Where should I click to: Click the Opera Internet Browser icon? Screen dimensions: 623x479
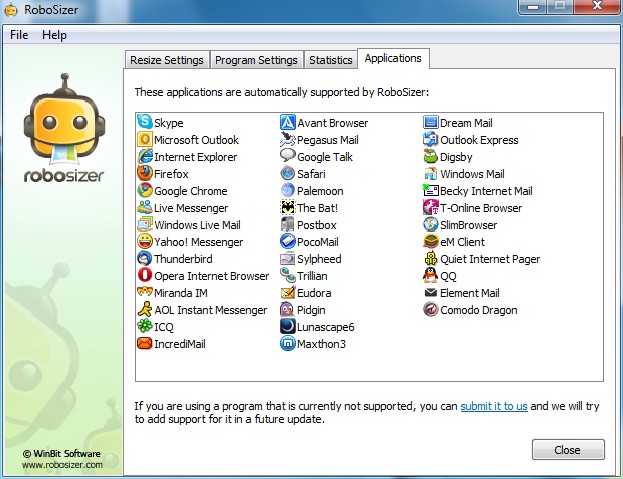pos(145,275)
